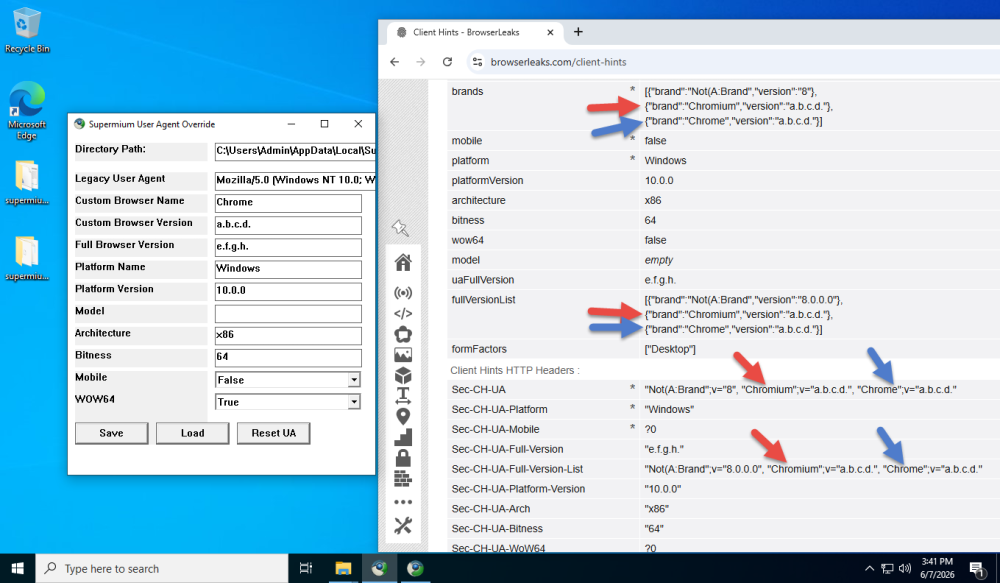Click the Bitness field
The image size is (1000, 583).
[288, 357]
